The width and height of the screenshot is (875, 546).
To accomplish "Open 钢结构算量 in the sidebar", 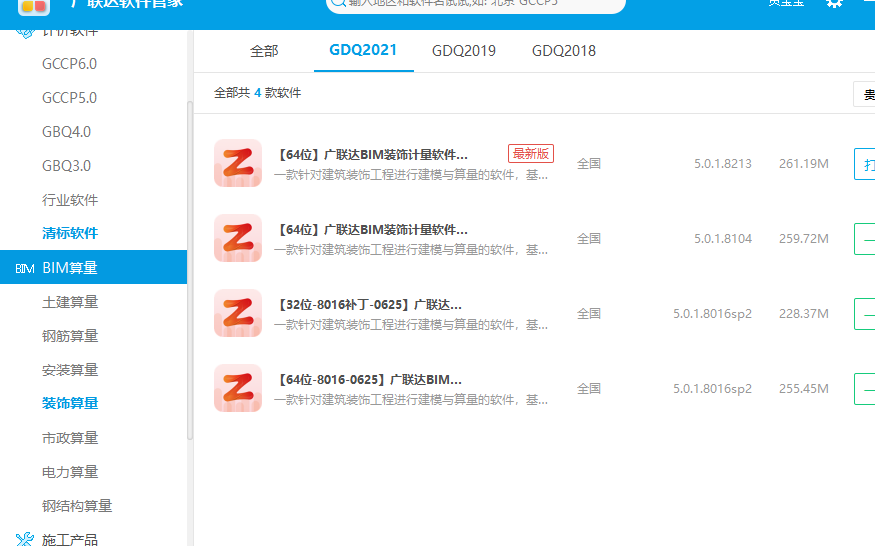I will point(77,506).
